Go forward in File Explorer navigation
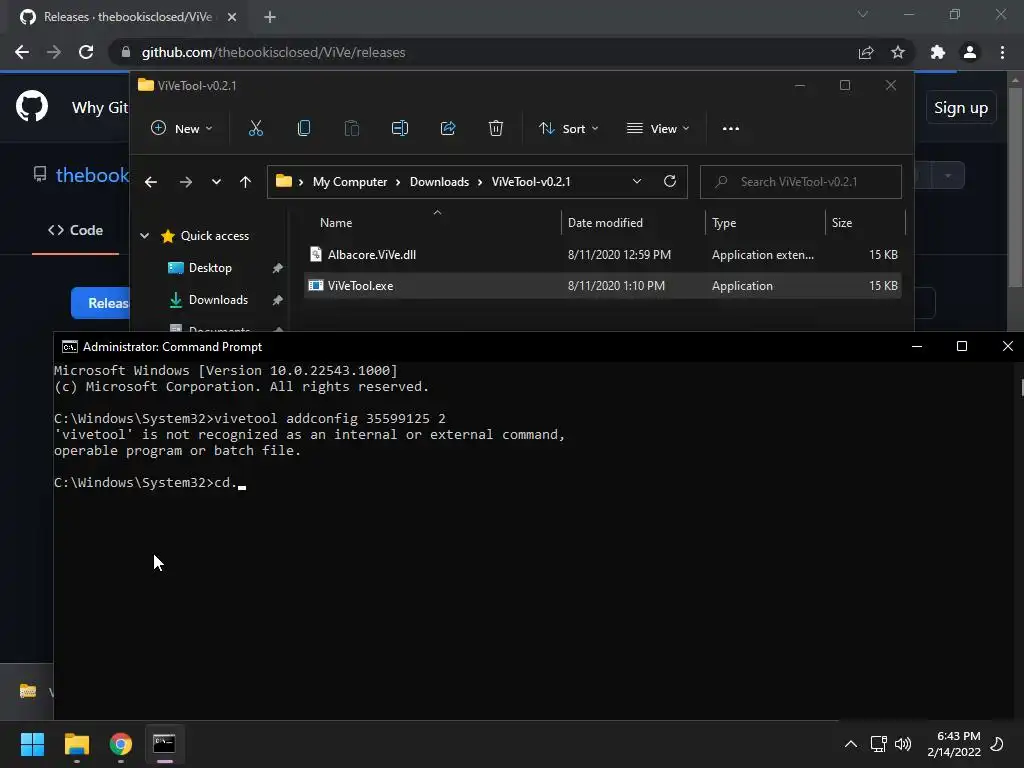 point(186,182)
